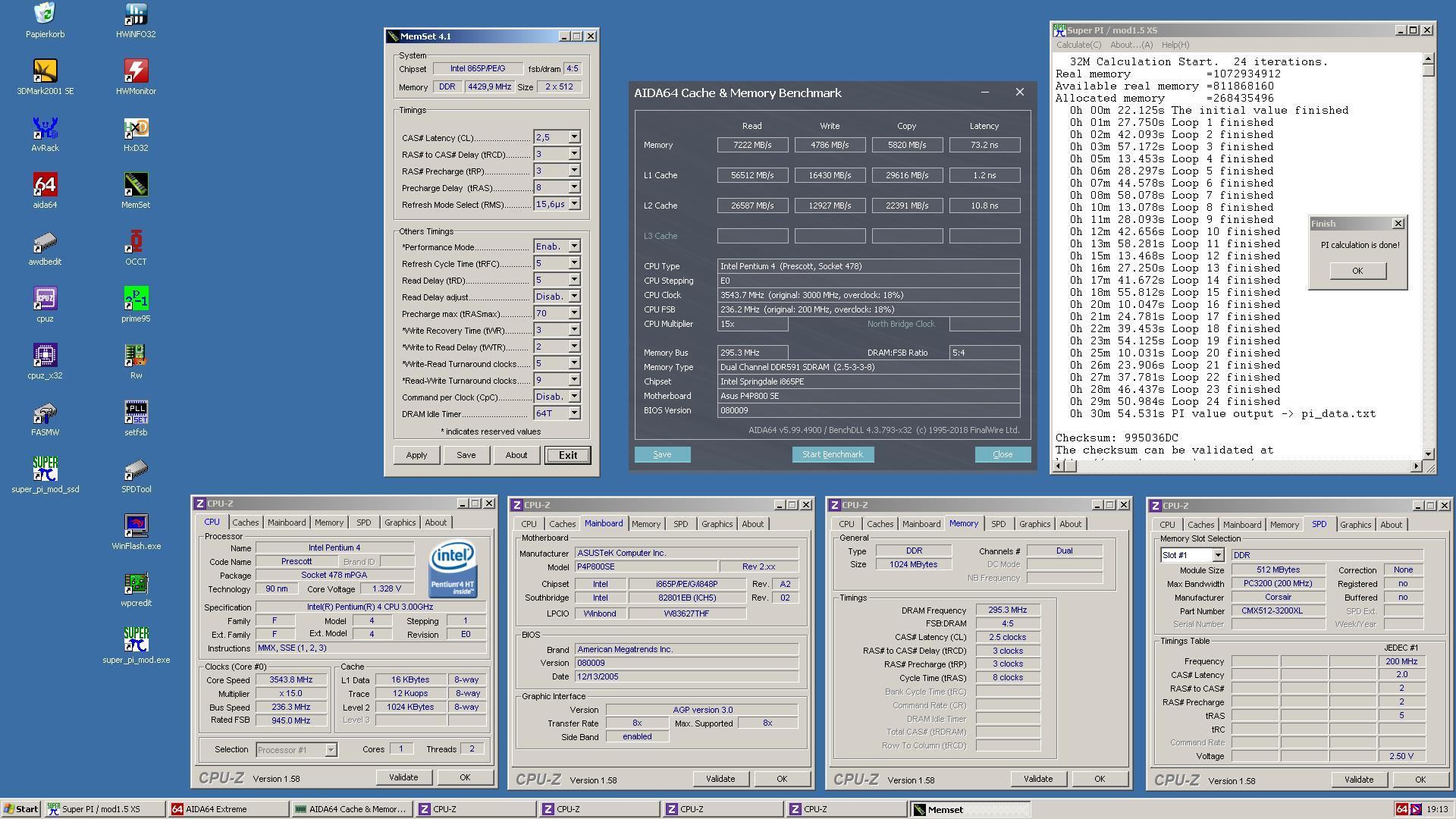This screenshot has width=1456, height=819.
Task: Select the OCCT desktop shortcut
Action: 136,248
